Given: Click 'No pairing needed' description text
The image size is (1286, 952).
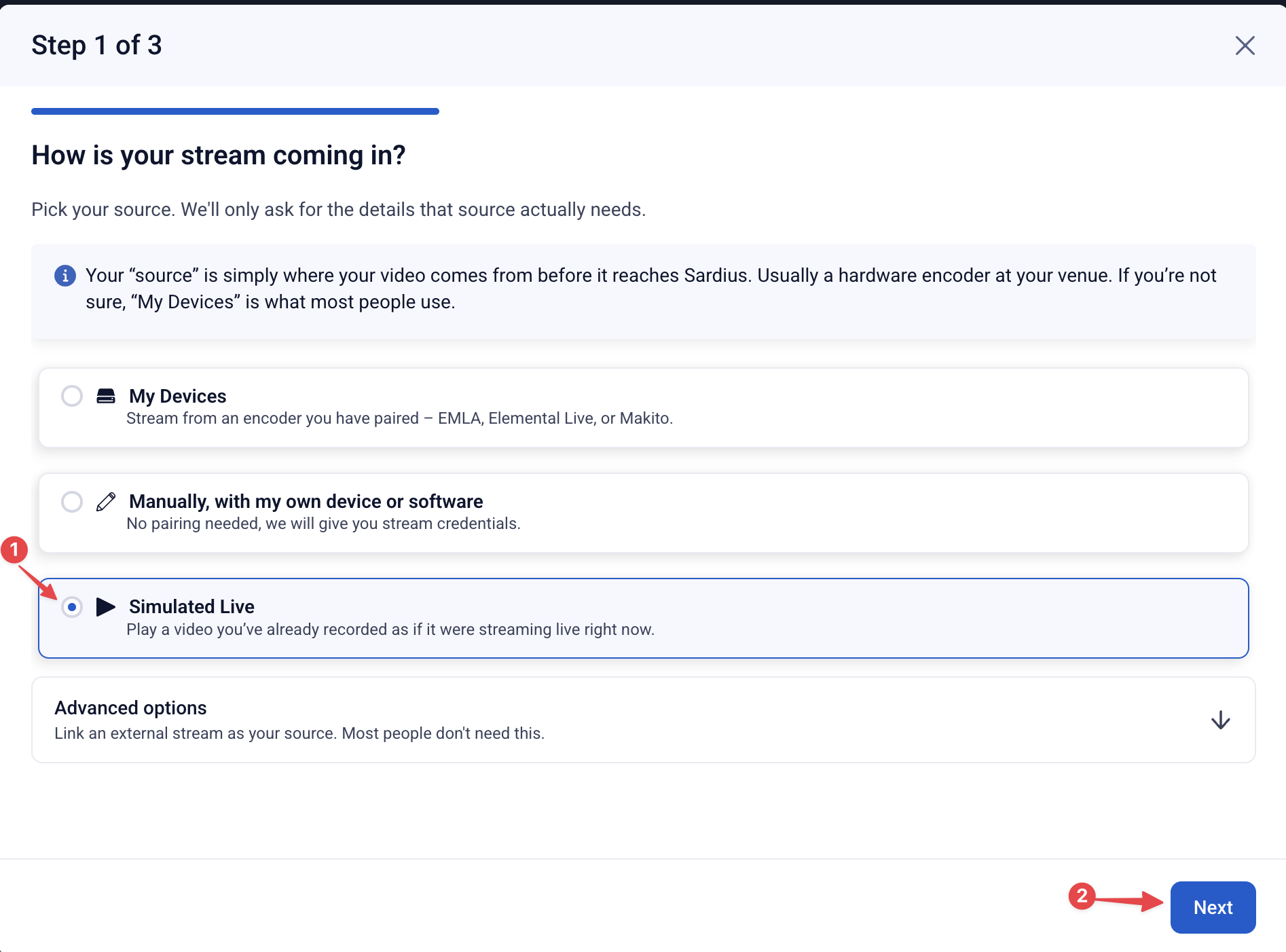Looking at the screenshot, I should tap(323, 524).
